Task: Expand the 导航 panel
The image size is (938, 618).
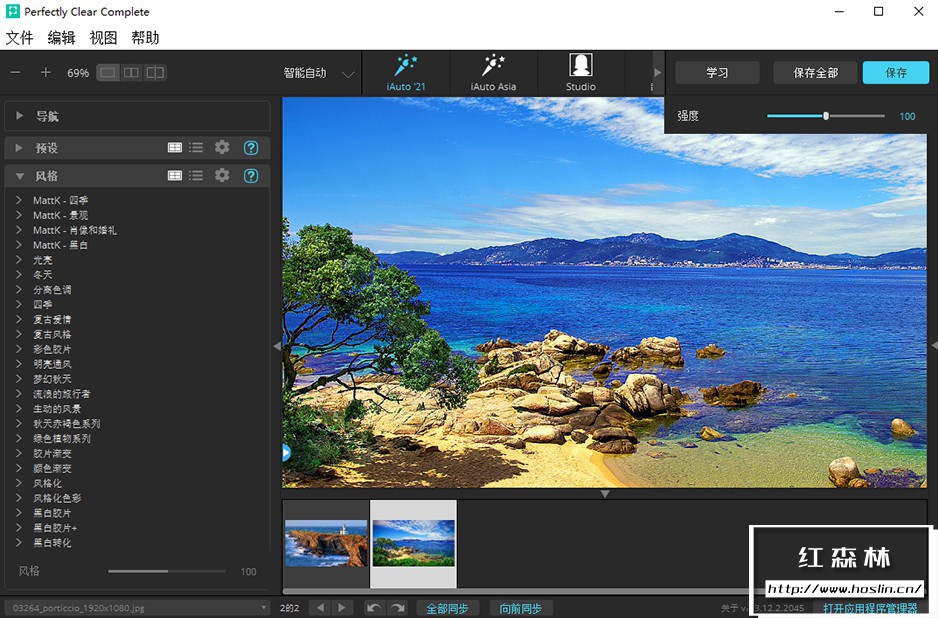Action: coord(19,116)
